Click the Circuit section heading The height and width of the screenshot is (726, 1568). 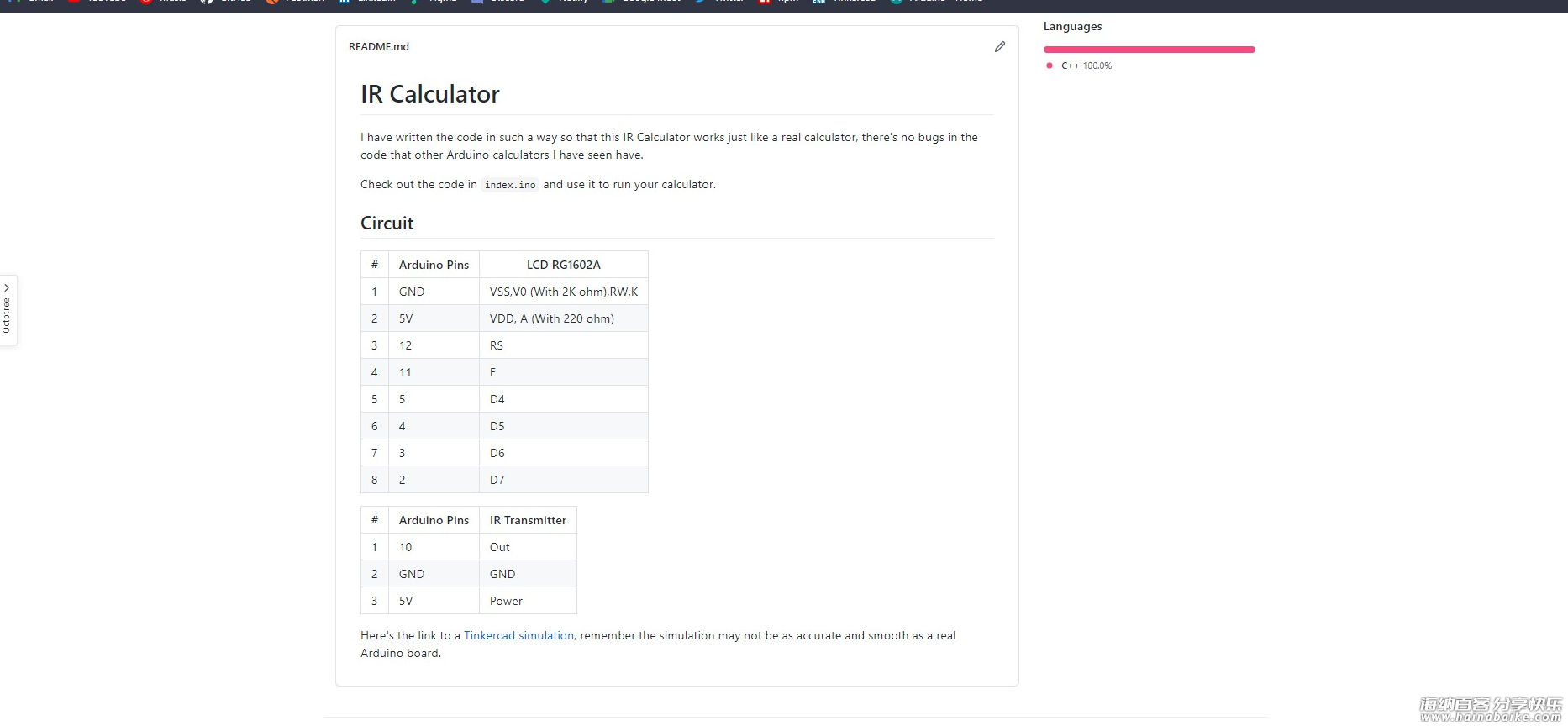click(x=387, y=223)
